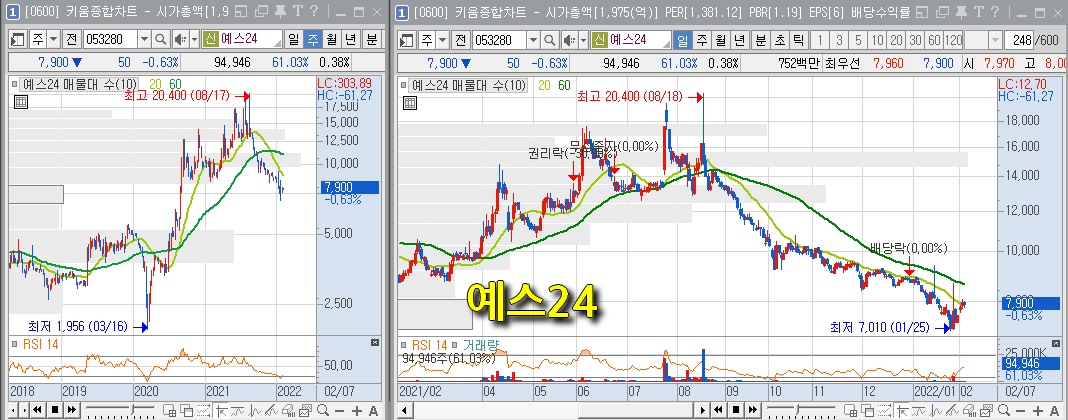Expand speaker options dropdown arrow in right window
The image size is (1068, 420).
coord(583,39)
